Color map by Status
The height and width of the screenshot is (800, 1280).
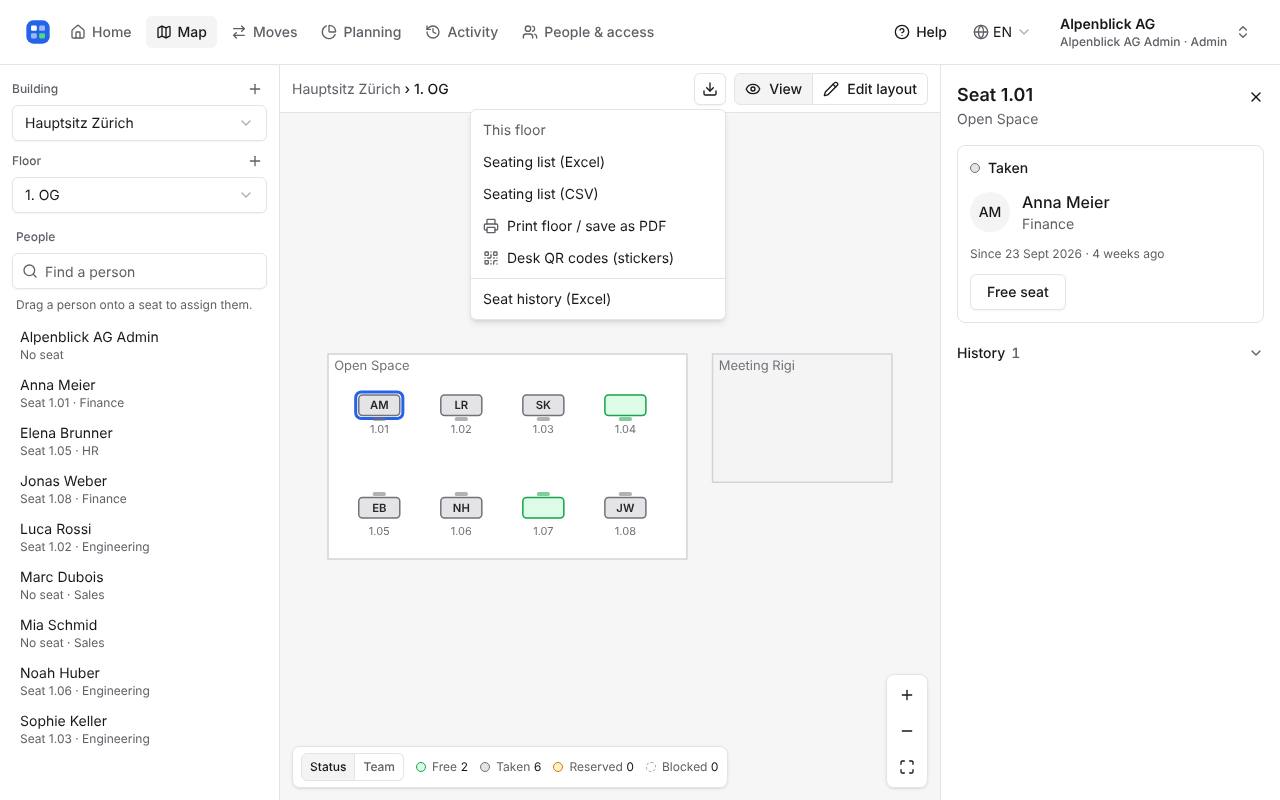[328, 767]
